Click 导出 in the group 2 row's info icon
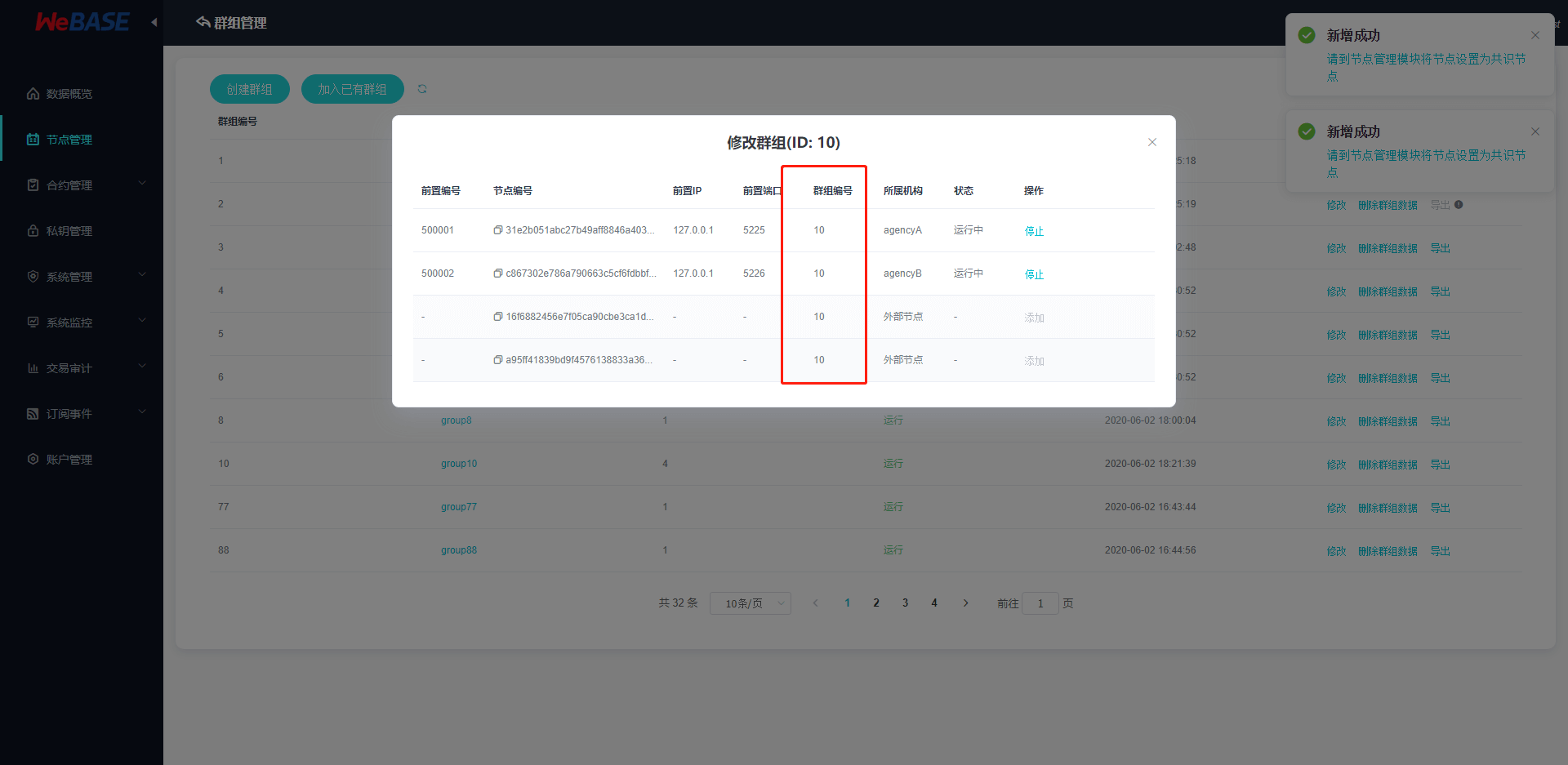Image resolution: width=1568 pixels, height=765 pixels. point(1459,205)
